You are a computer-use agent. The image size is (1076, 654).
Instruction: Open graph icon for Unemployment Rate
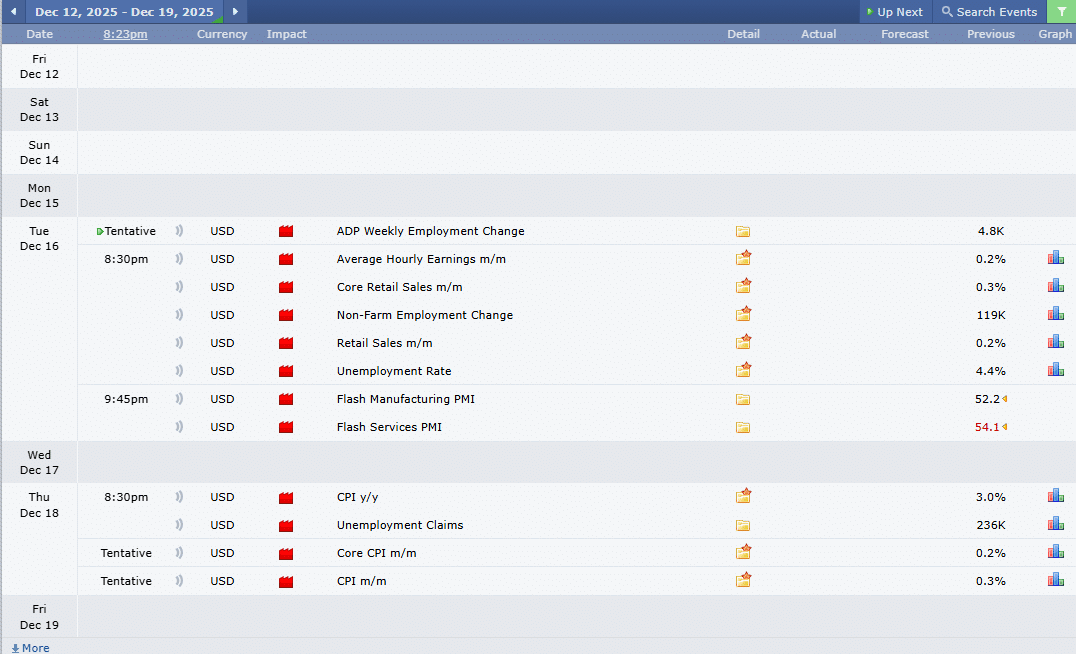(x=1055, y=370)
